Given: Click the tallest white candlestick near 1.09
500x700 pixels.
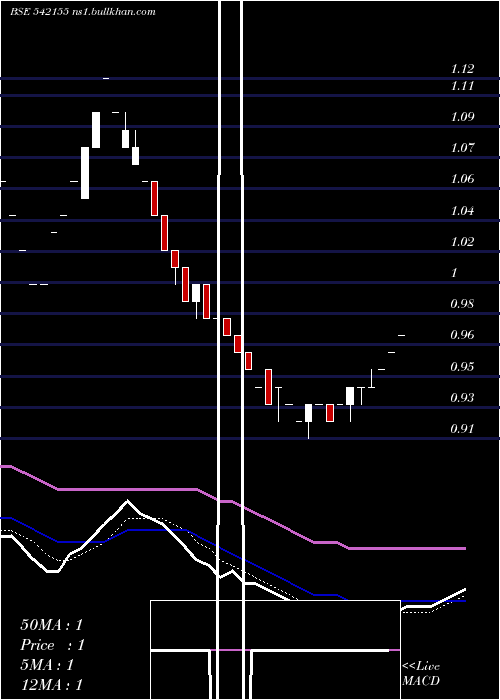Looking at the screenshot, I should coord(96,130).
